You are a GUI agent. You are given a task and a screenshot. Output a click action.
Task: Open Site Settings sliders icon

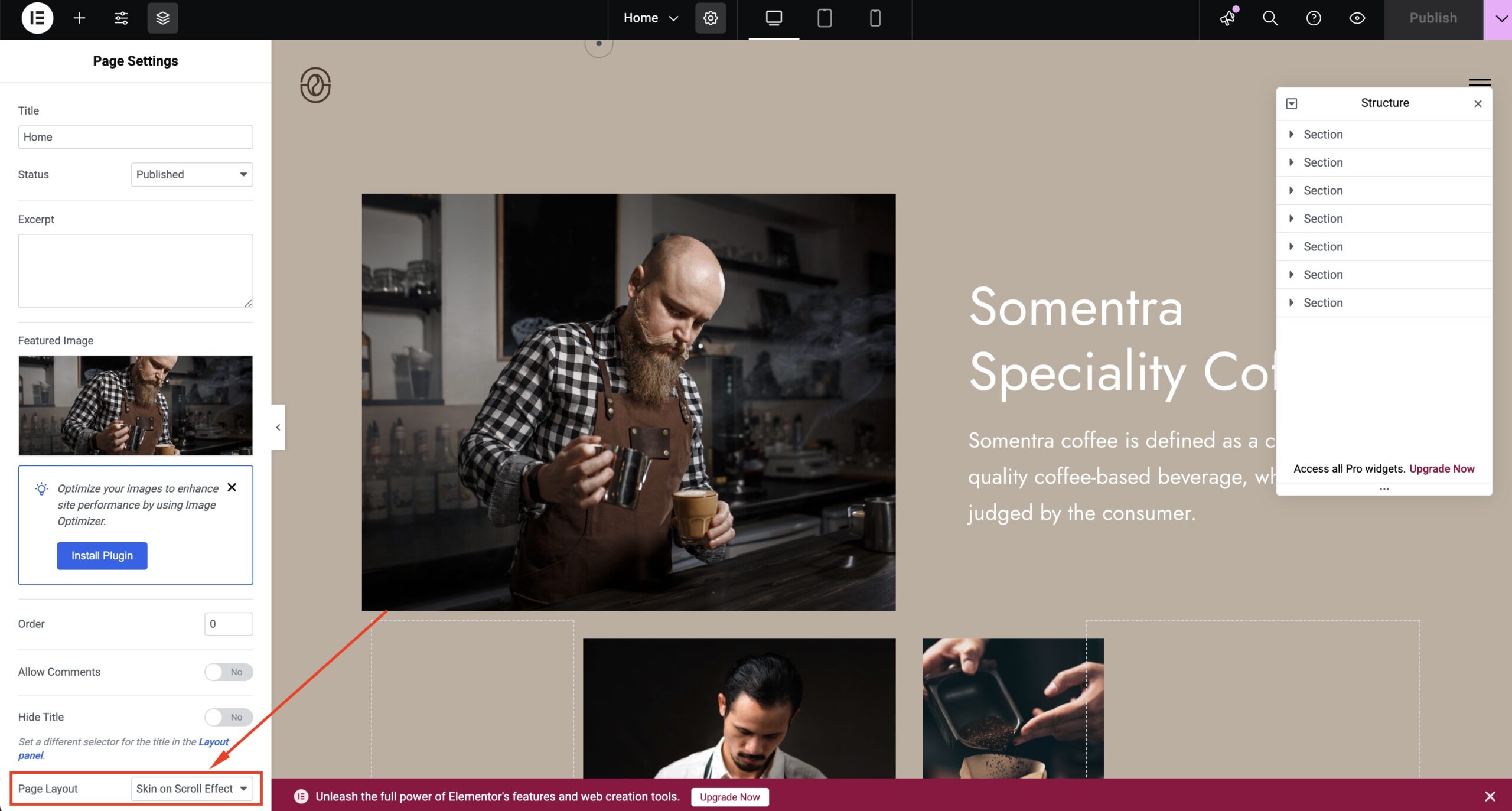[x=121, y=18]
